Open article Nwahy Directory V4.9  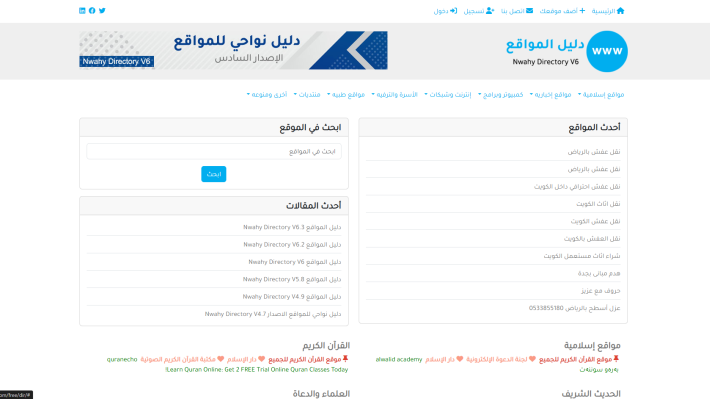pos(292,297)
